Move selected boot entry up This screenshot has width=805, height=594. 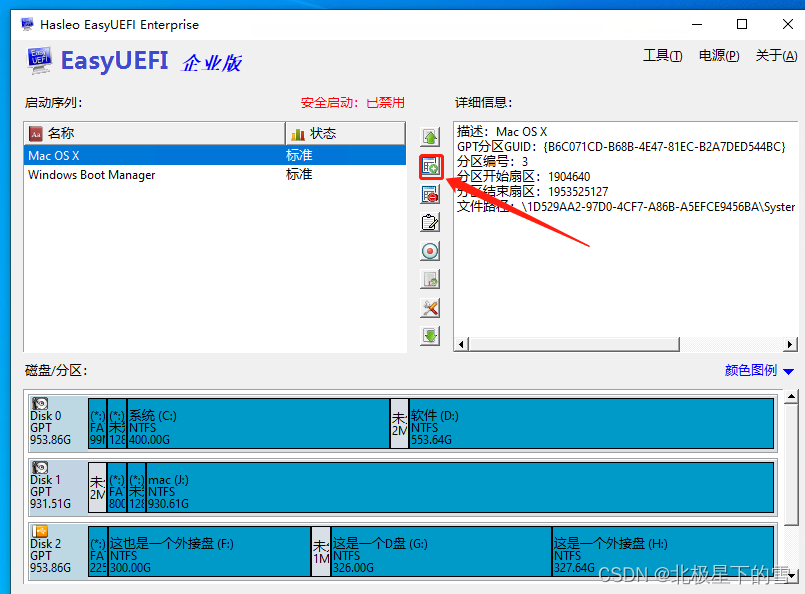click(430, 137)
